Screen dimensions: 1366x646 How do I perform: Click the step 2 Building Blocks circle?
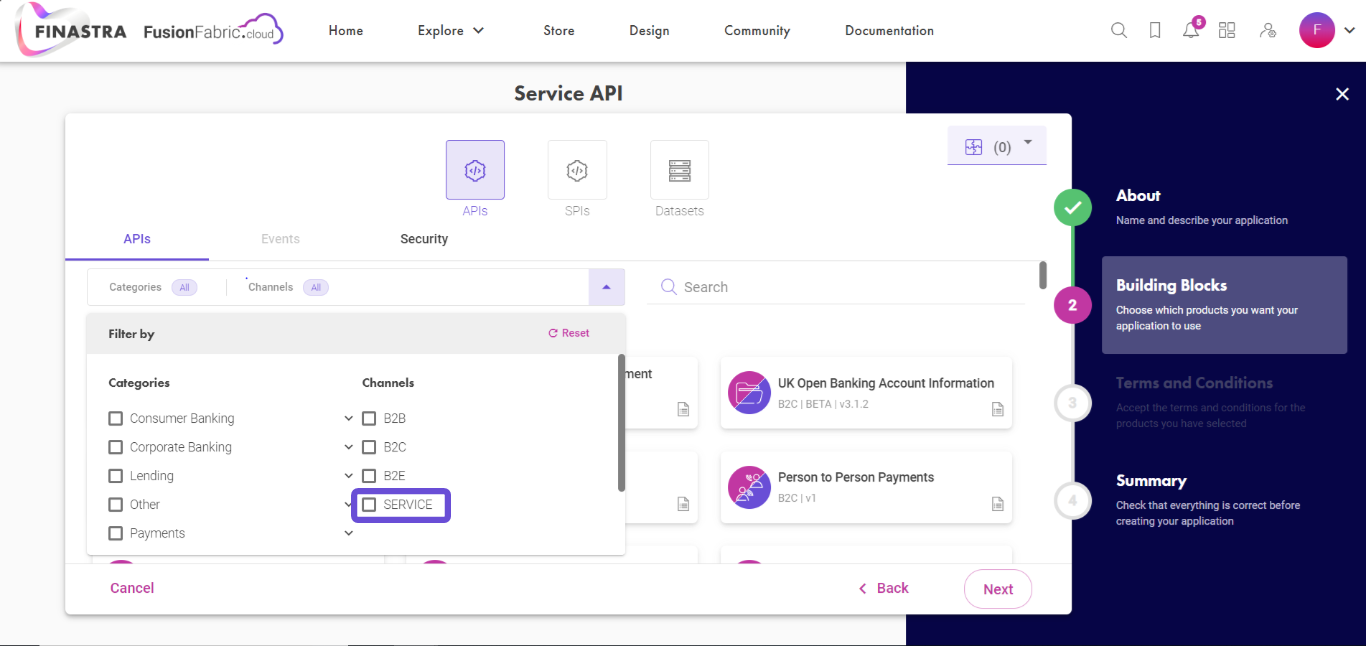click(1072, 305)
